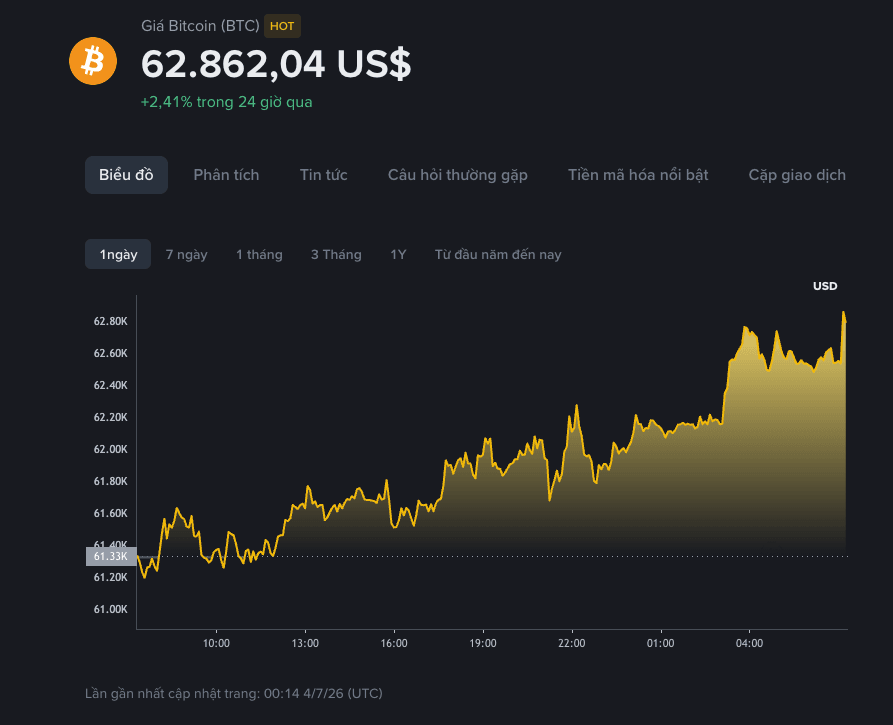Click the 62.862,04 US$ price heading
The height and width of the screenshot is (725, 893).
click(x=276, y=64)
